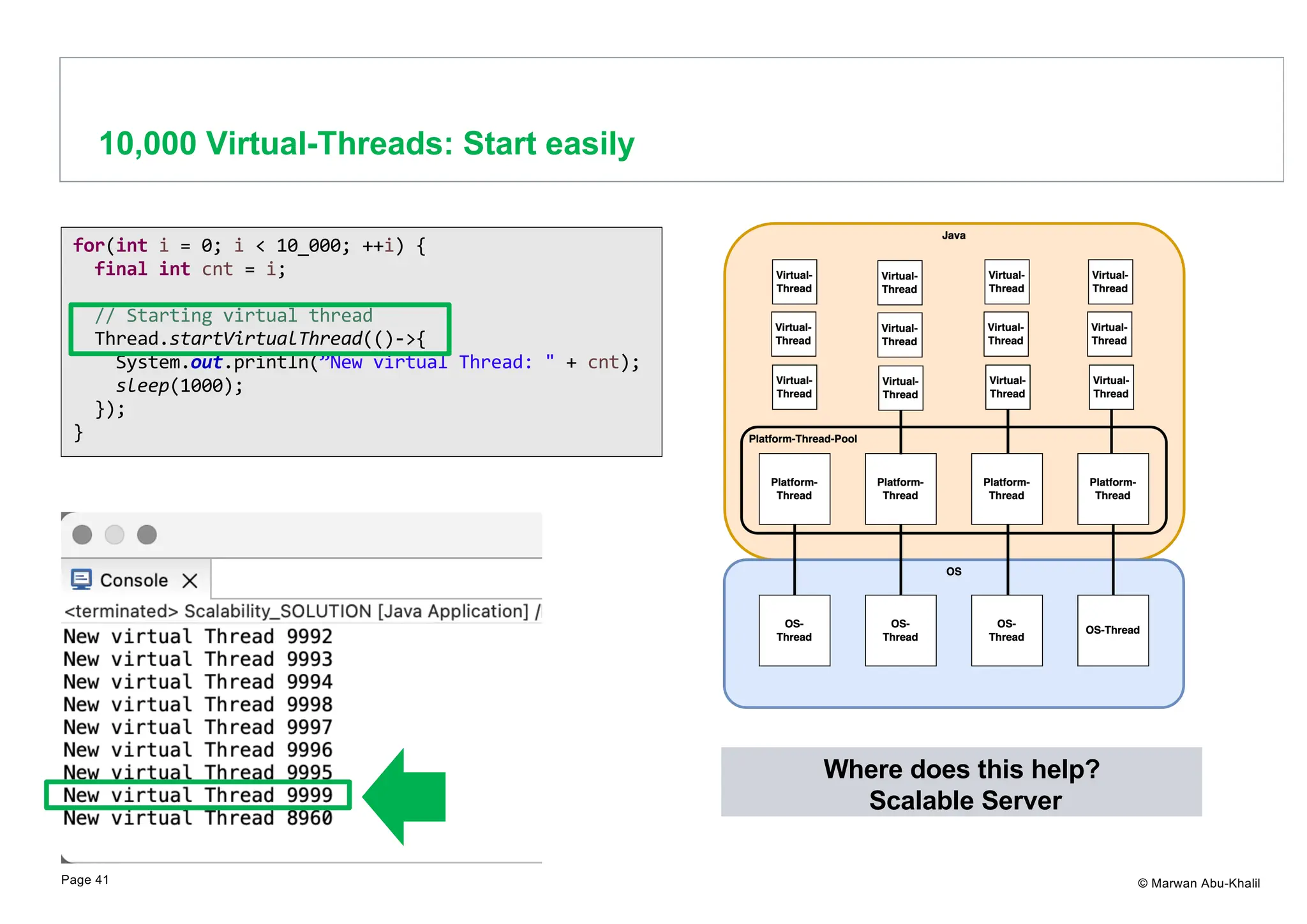1307x924 pixels.
Task: Click the Marwan Abu-Khalil copyright text
Action: pyautogui.click(x=1198, y=883)
